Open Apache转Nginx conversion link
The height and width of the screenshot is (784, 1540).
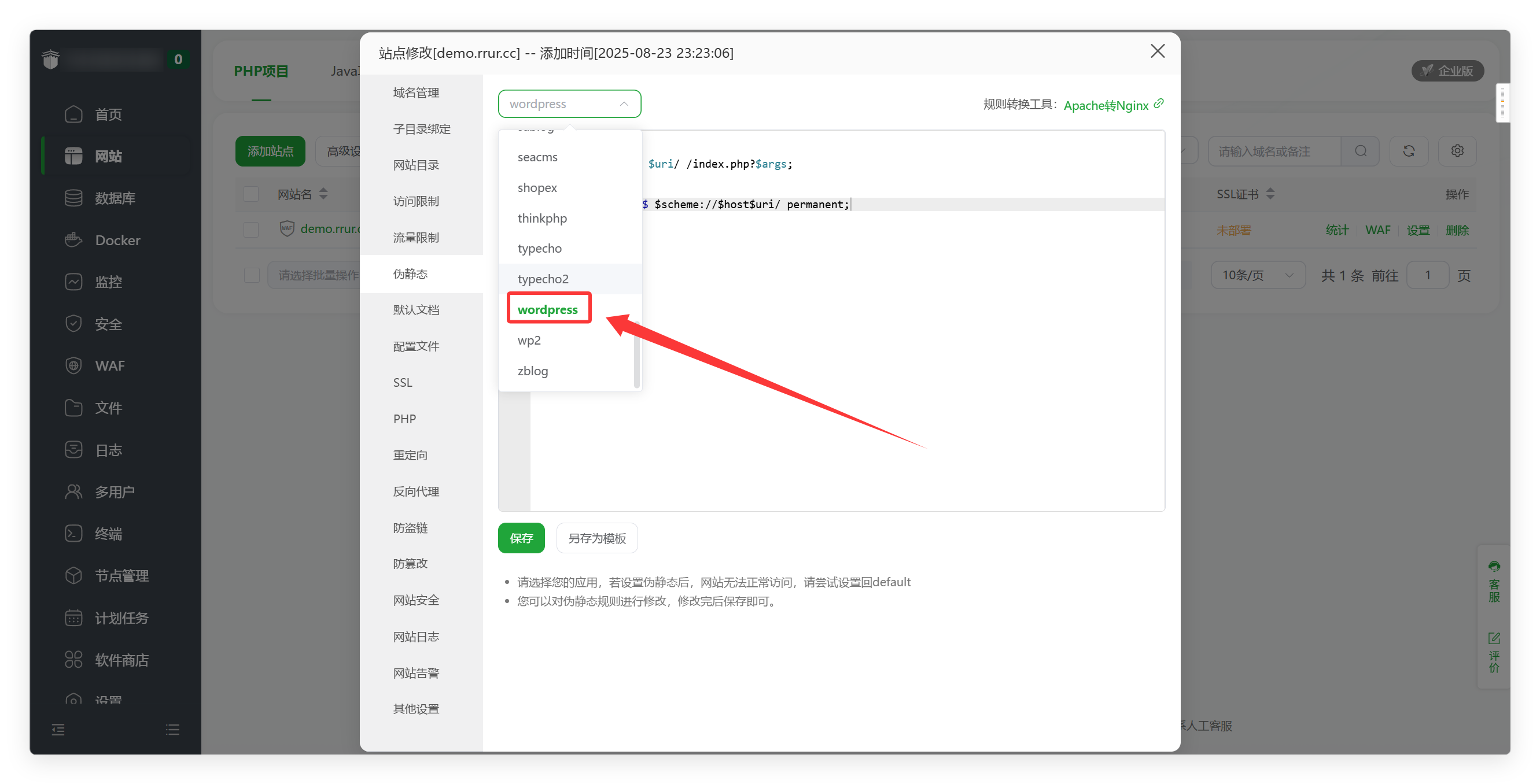pyautogui.click(x=1106, y=105)
